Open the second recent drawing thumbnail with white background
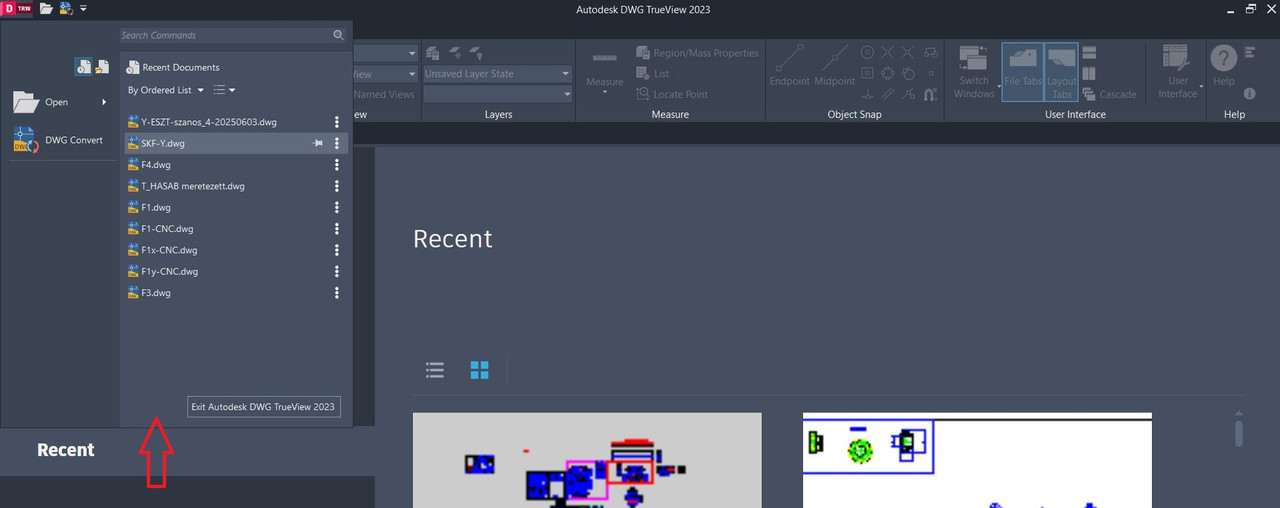Viewport: 1280px width, 508px height. coord(977,460)
